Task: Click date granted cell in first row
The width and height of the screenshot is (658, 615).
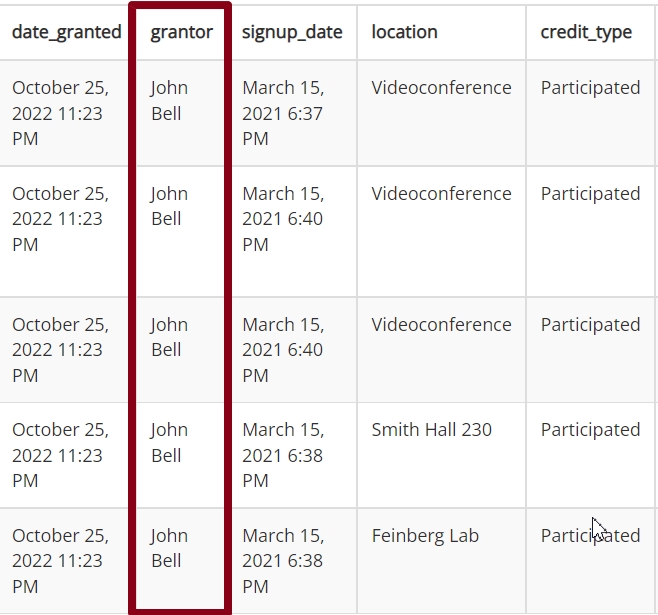Action: [x=60, y=113]
